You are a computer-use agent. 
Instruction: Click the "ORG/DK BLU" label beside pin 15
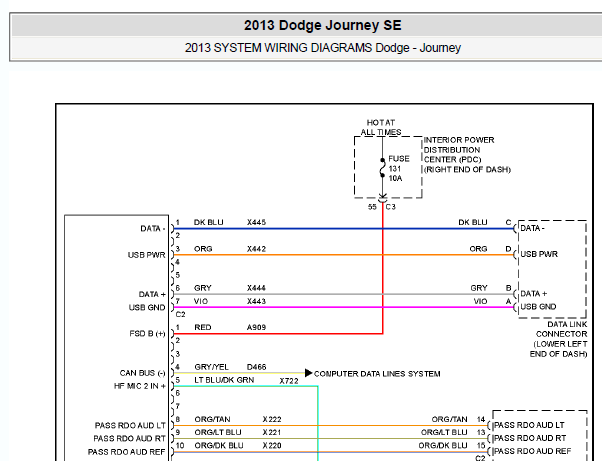click(x=443, y=446)
